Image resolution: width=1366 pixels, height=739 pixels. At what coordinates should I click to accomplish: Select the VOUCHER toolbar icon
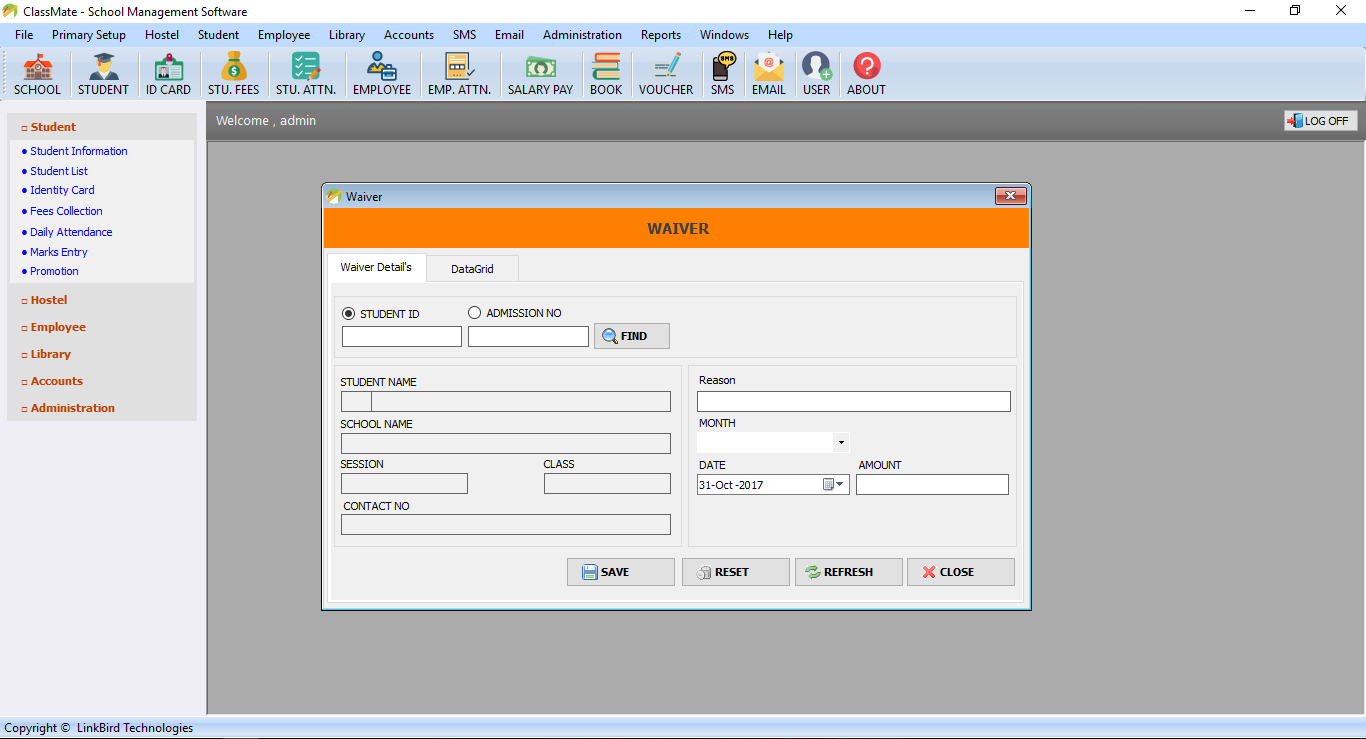666,72
